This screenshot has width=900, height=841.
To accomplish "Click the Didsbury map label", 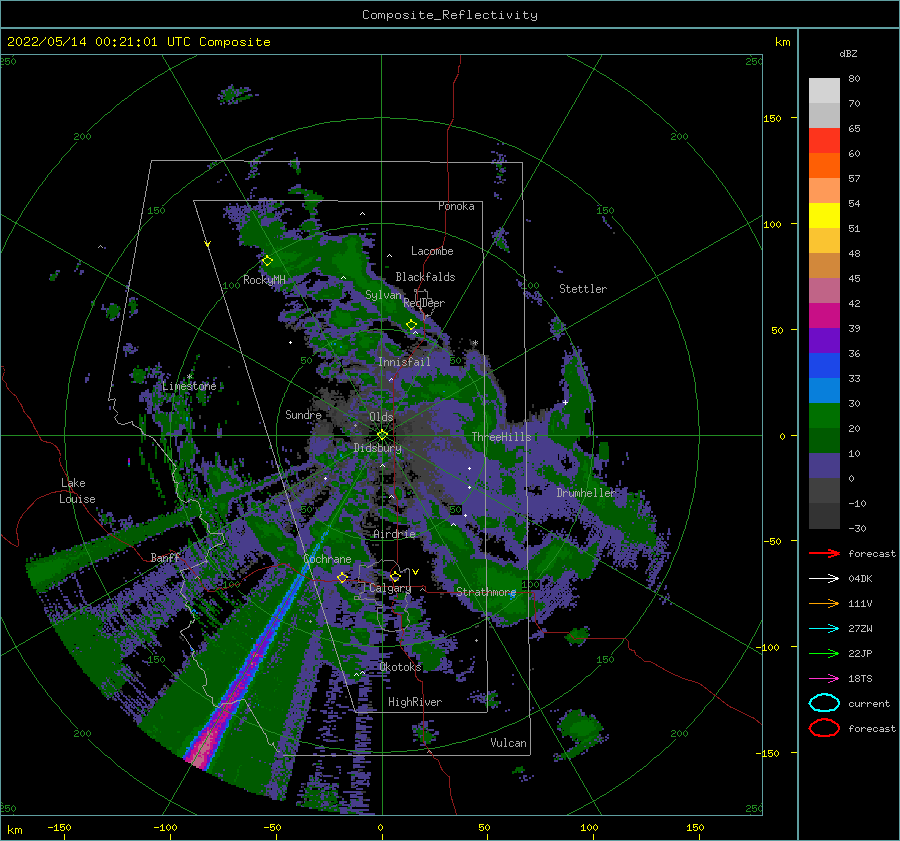I will click(378, 448).
